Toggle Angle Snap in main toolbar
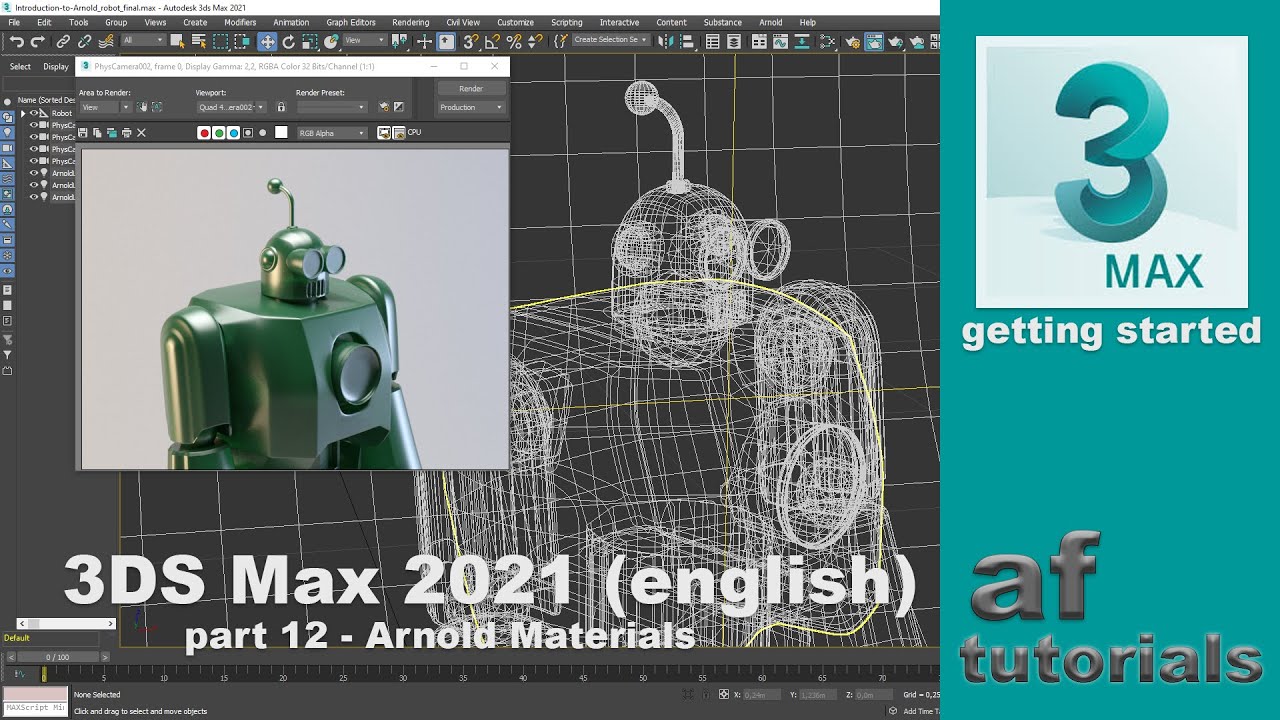 (x=492, y=41)
